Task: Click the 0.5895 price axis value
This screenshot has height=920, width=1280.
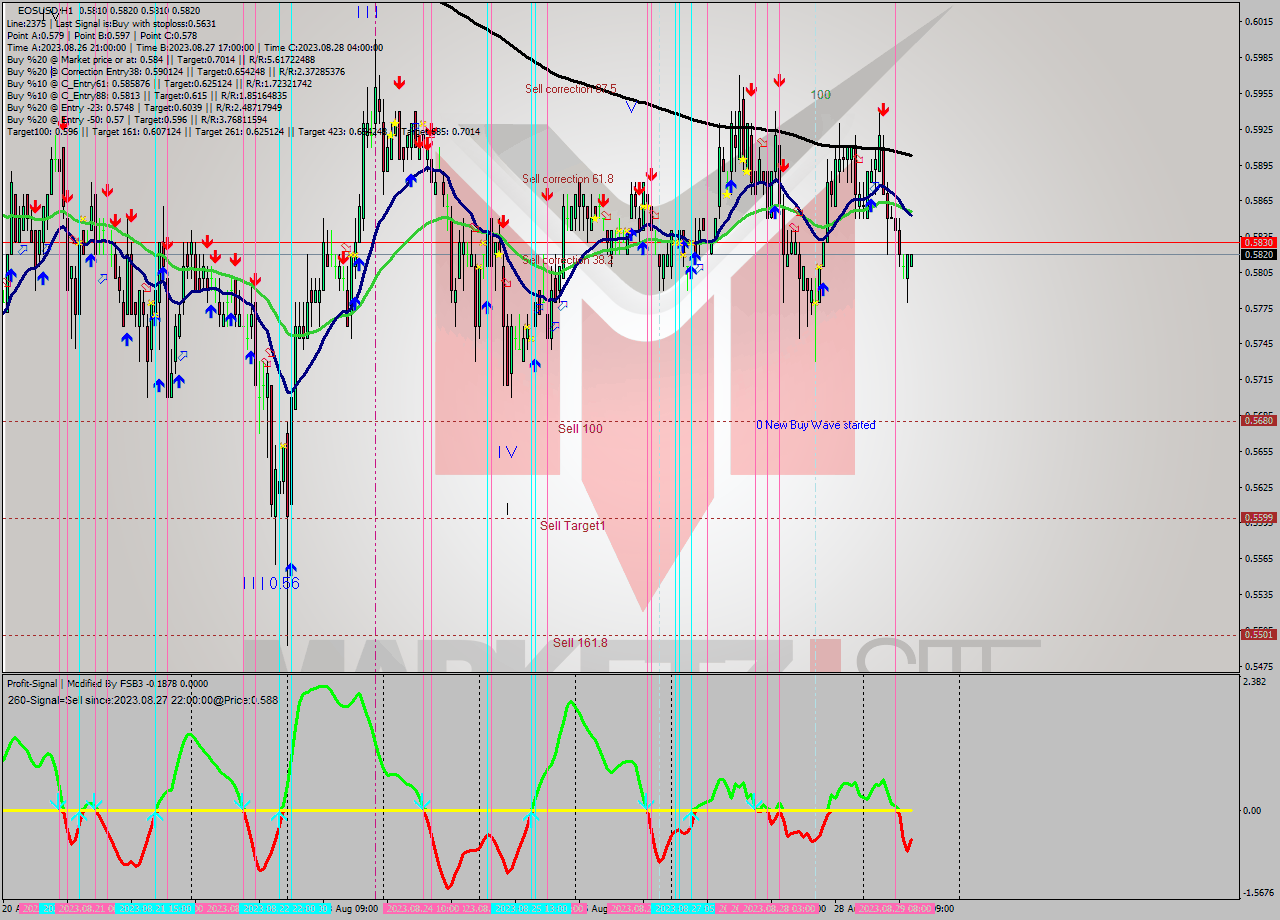Action: tap(1258, 165)
